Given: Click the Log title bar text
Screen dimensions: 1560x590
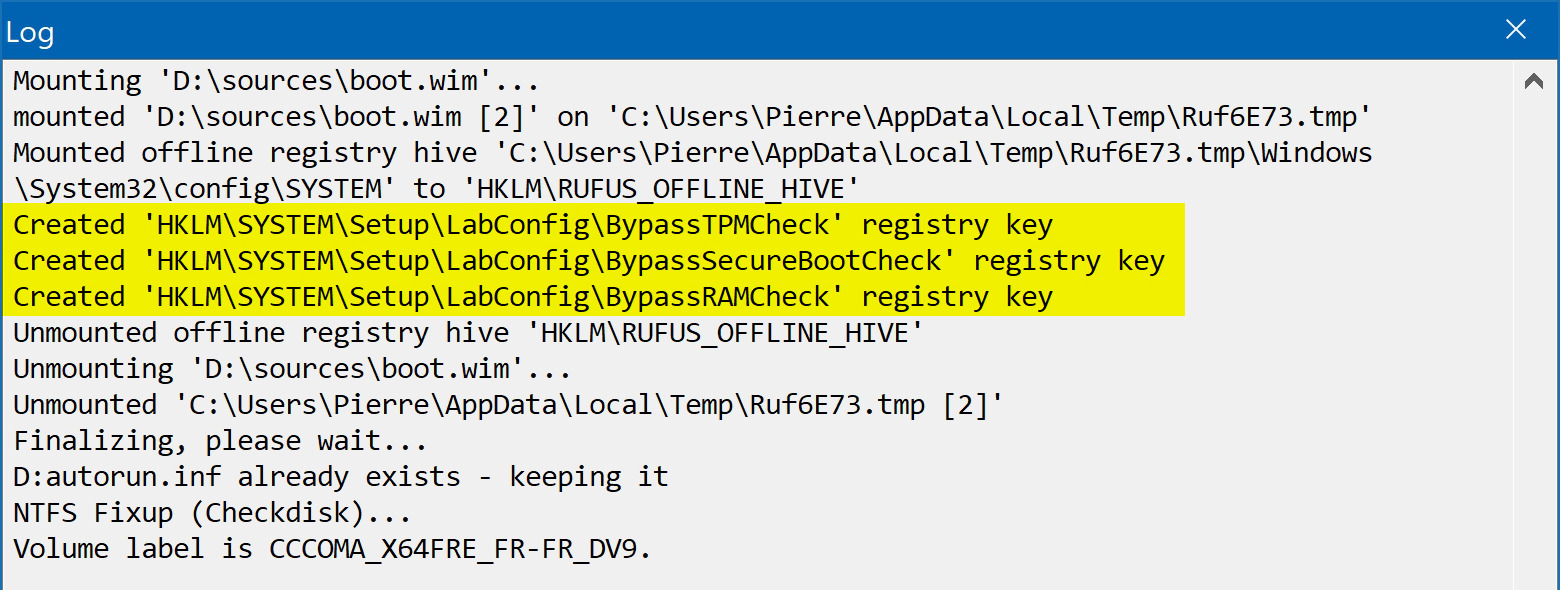Looking at the screenshot, I should pyautogui.click(x=29, y=32).
